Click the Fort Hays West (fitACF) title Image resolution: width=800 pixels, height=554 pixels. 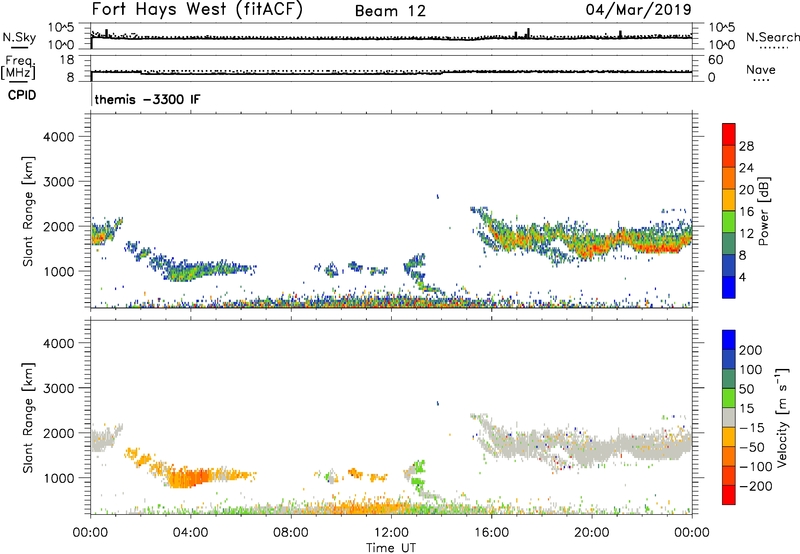197,11
